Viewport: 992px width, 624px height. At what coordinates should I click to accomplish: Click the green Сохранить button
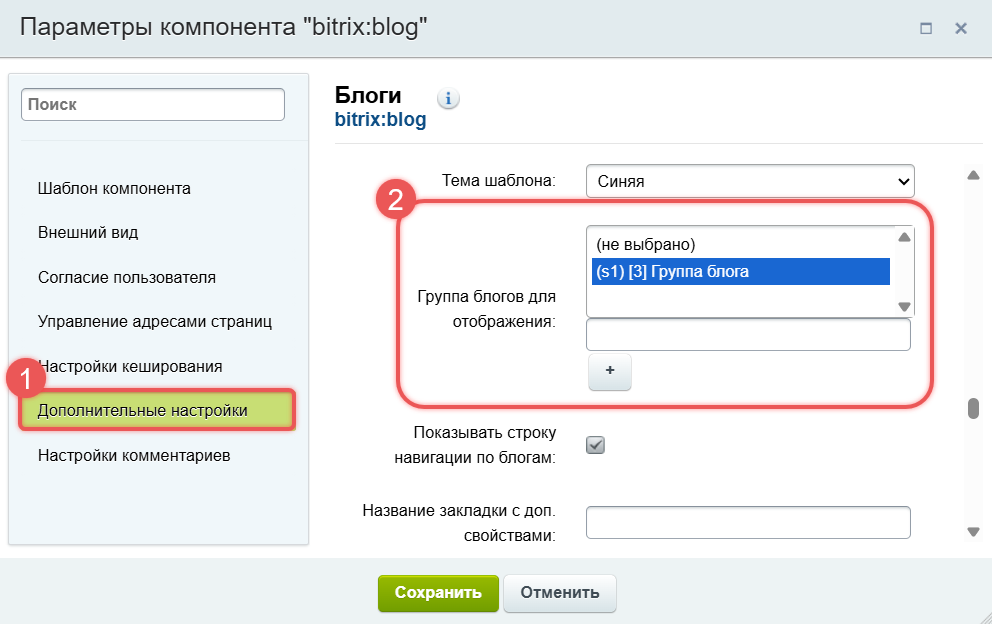[x=438, y=593]
